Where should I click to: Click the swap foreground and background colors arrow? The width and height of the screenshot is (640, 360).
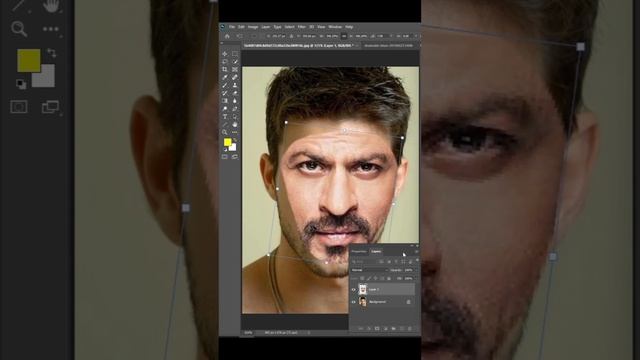235,140
